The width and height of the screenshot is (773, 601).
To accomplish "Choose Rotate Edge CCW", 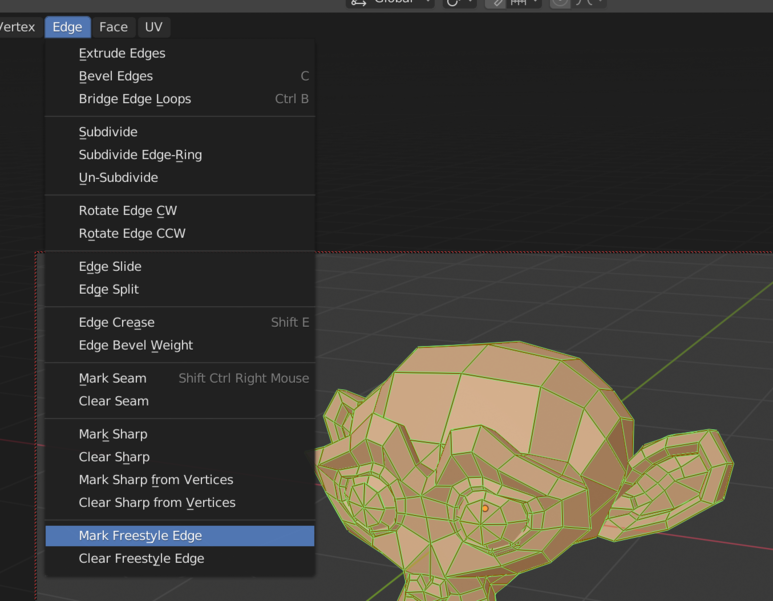I will [180, 233].
